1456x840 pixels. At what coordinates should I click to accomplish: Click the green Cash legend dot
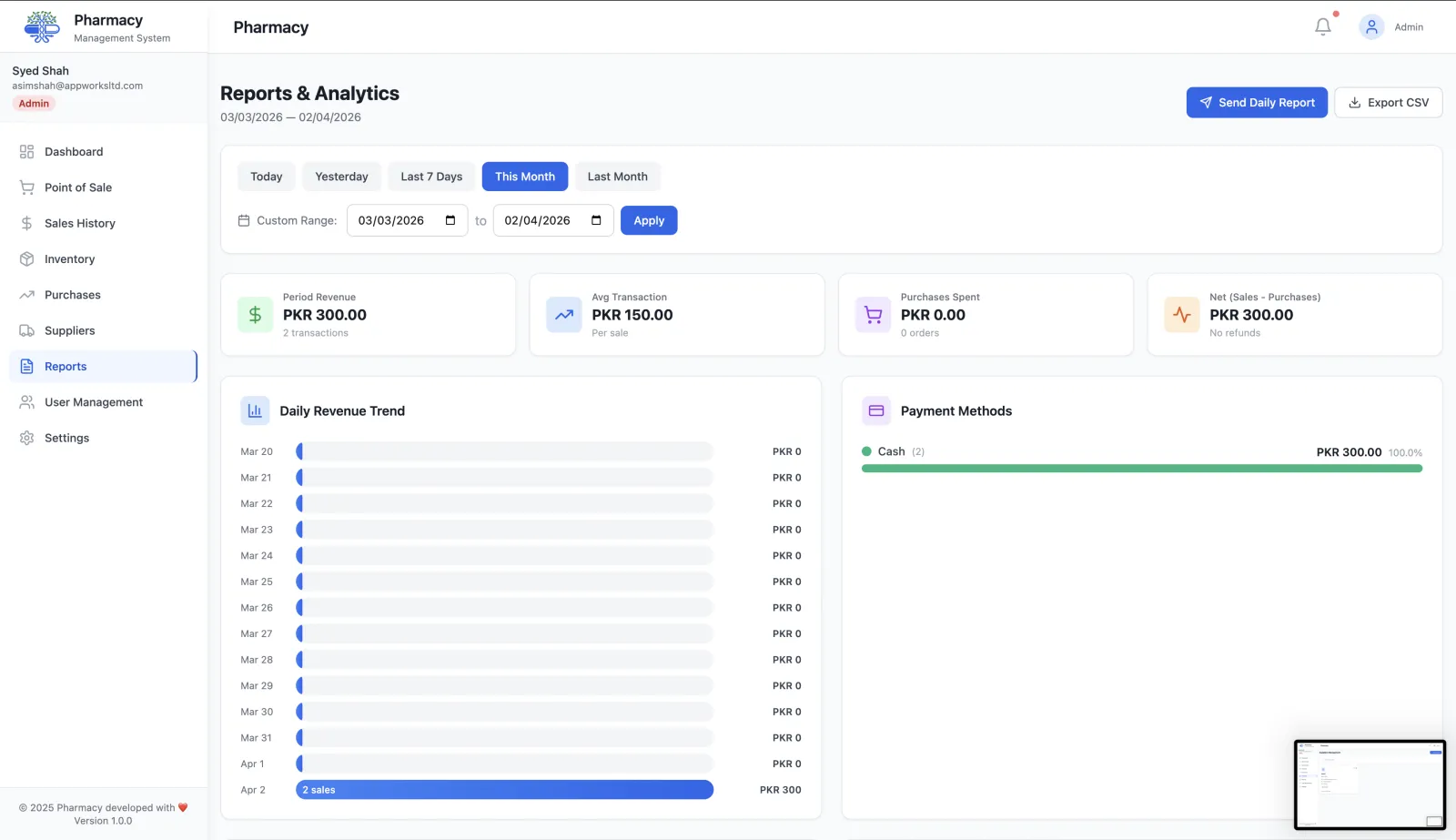[866, 451]
